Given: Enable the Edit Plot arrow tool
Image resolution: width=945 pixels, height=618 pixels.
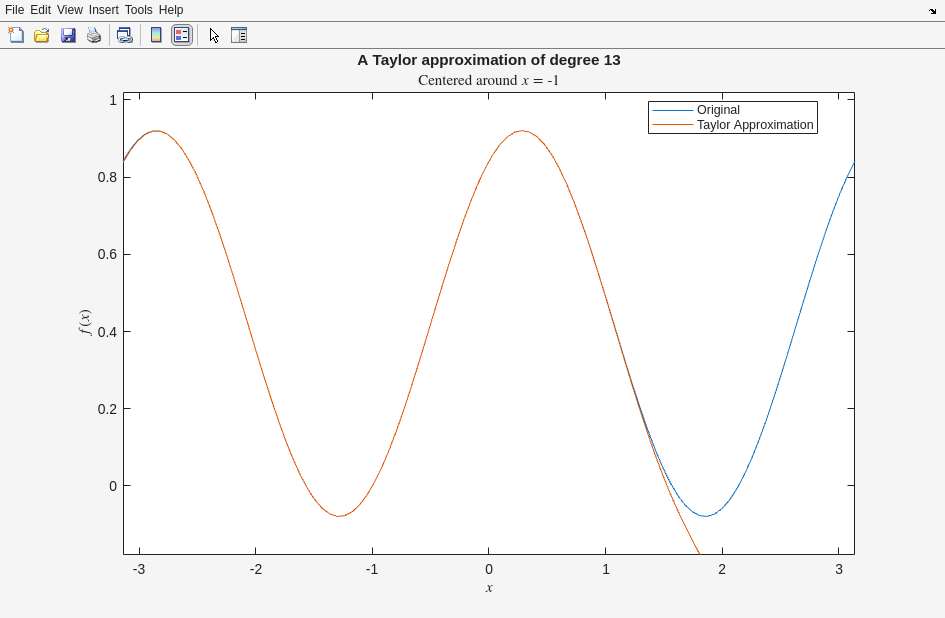Looking at the screenshot, I should pyautogui.click(x=214, y=35).
